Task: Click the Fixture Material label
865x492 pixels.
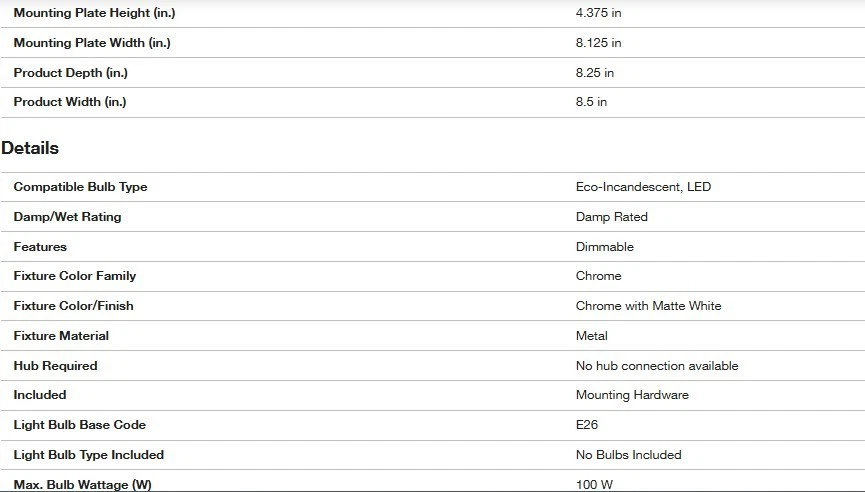Action: pos(61,336)
